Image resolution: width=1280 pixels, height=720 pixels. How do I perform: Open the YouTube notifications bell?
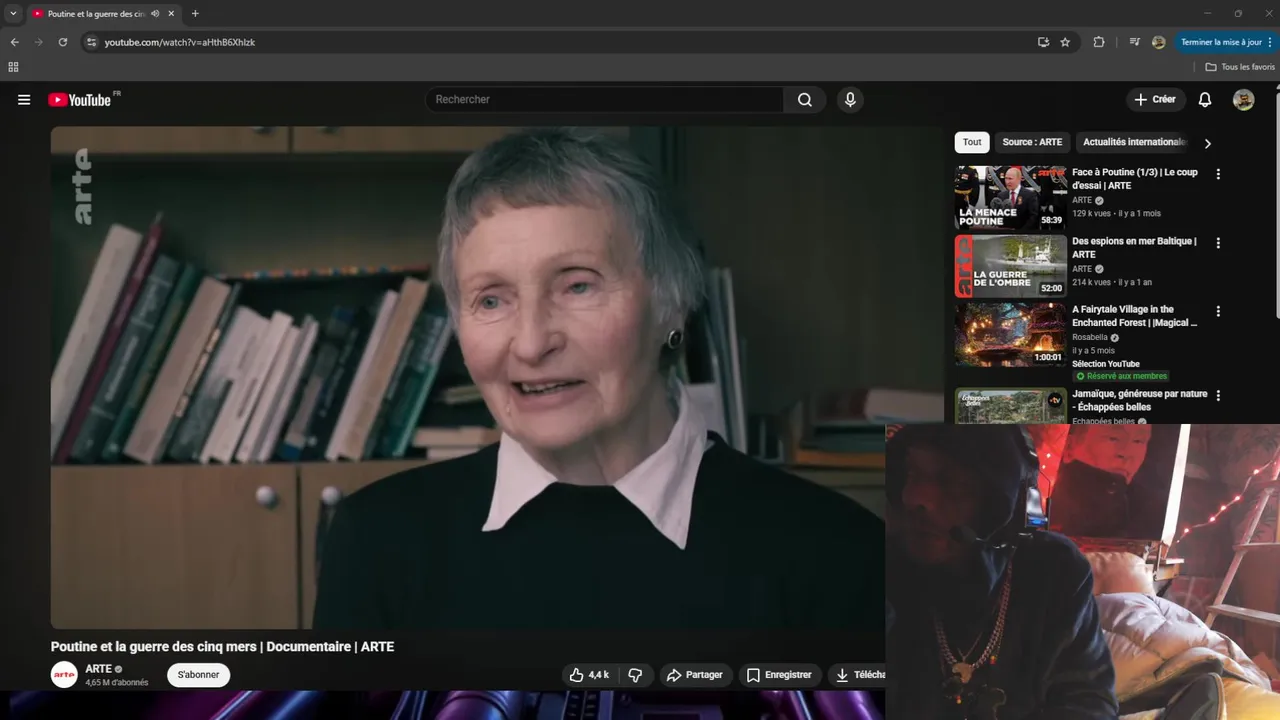click(x=1205, y=100)
